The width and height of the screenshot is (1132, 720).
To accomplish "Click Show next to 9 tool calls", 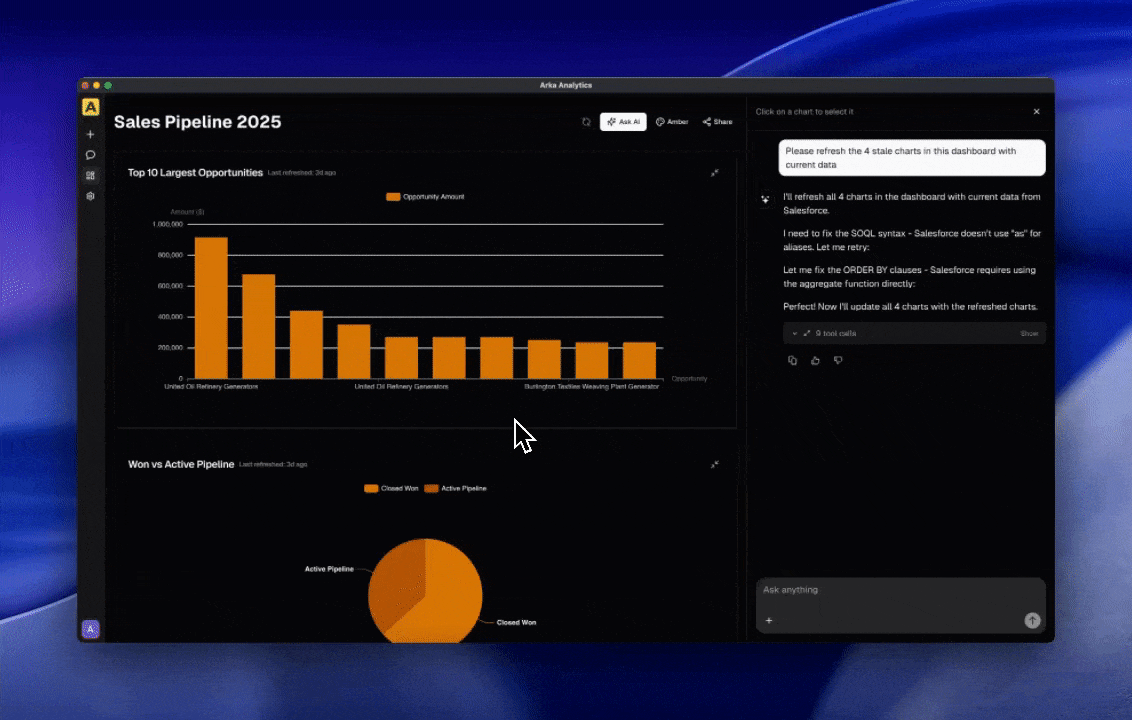I will pyautogui.click(x=1029, y=333).
